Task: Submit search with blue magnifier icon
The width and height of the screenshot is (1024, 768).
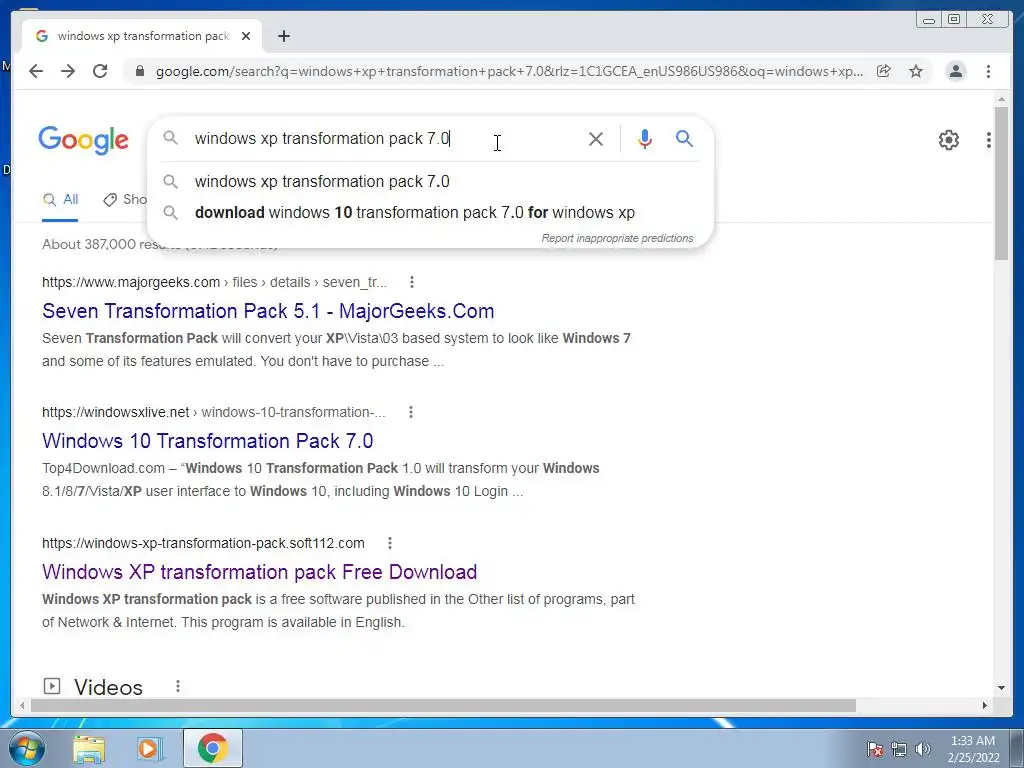Action: tap(684, 138)
